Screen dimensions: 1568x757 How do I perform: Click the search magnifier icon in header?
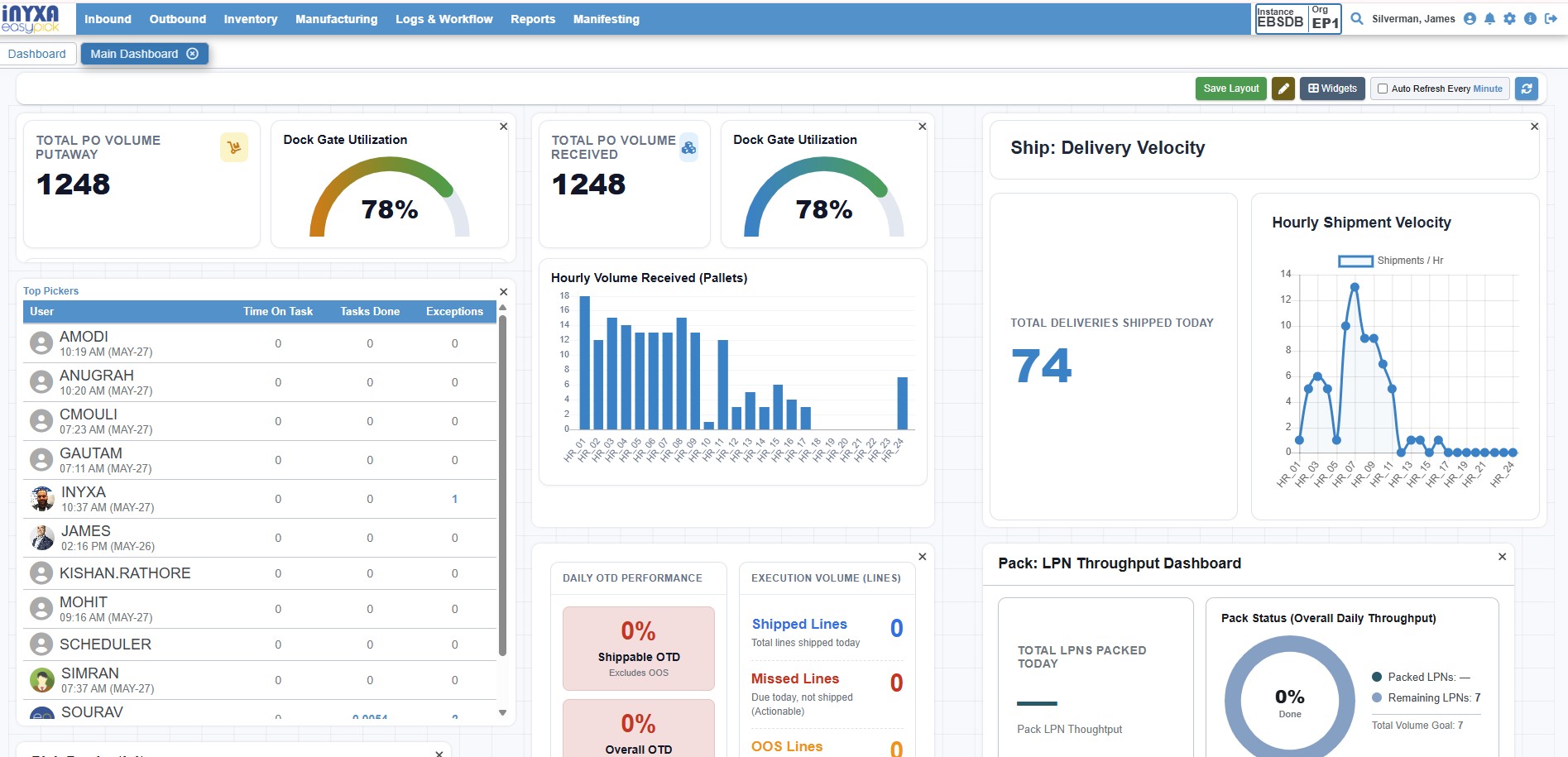(1357, 18)
